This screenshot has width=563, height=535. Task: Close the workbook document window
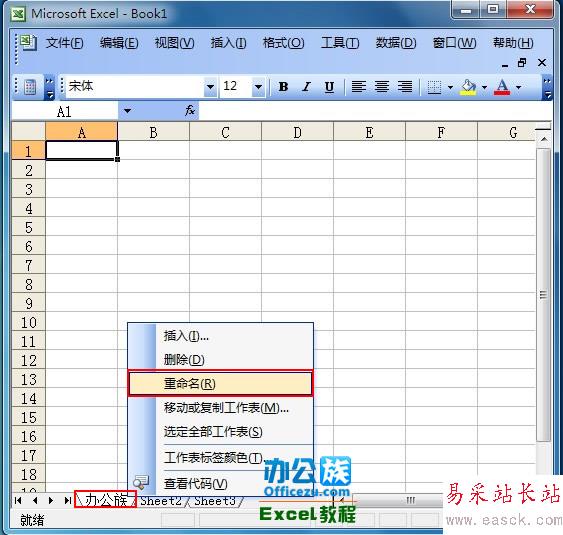(x=542, y=63)
